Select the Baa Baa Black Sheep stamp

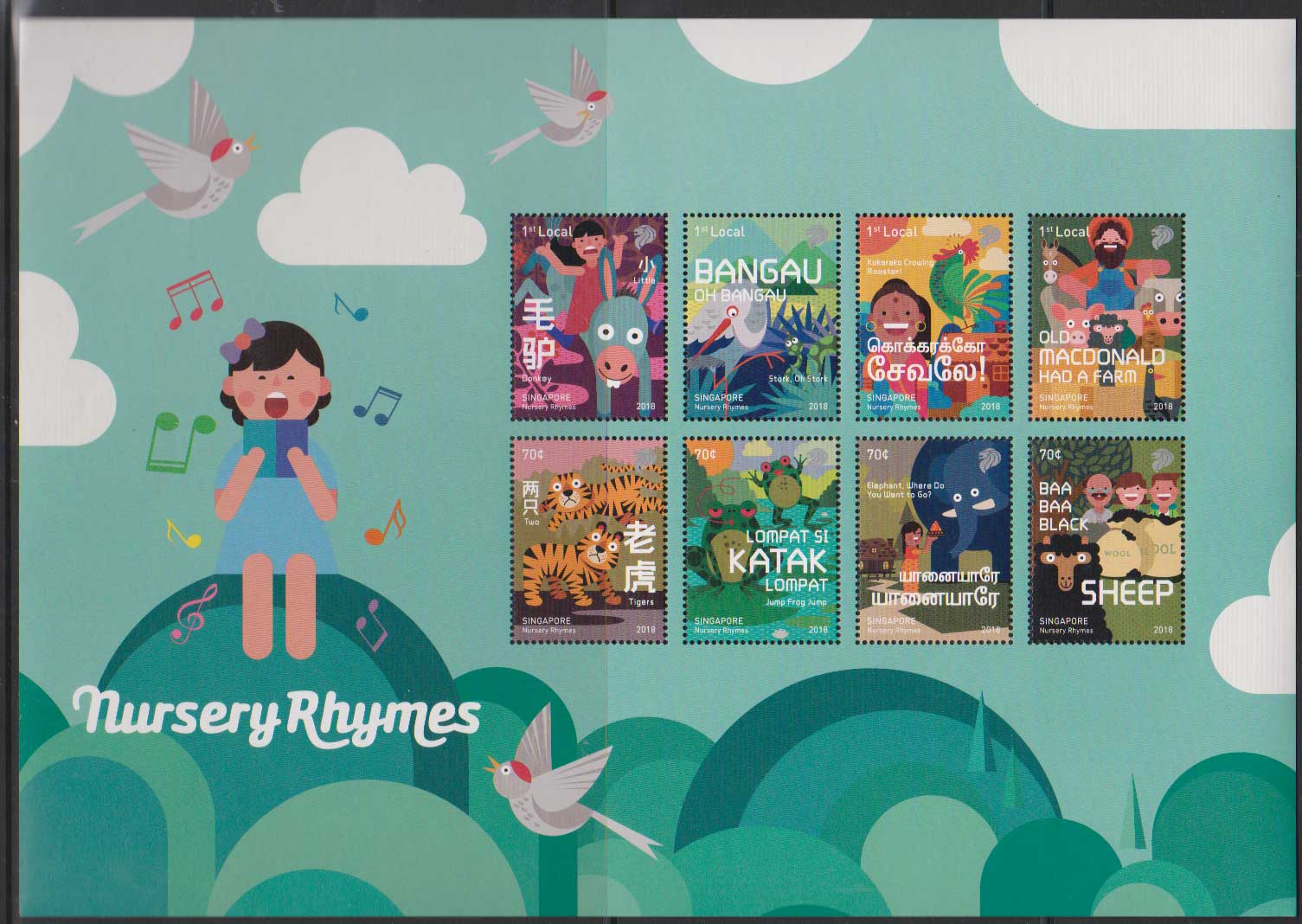pos(1106,540)
